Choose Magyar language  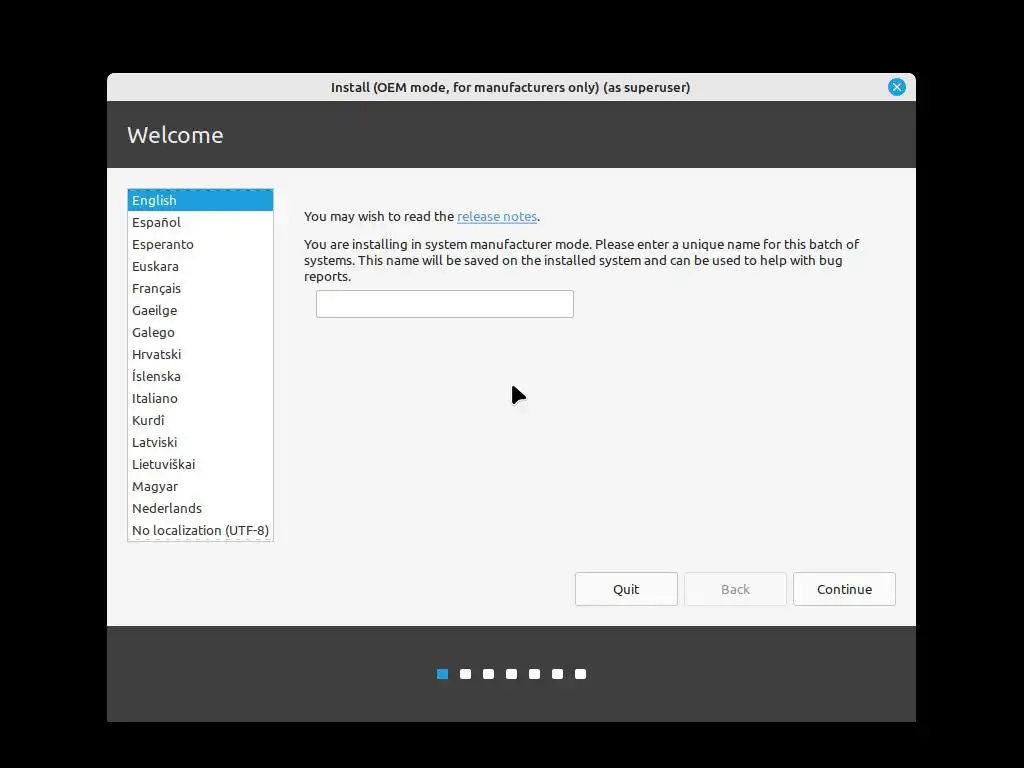point(200,487)
